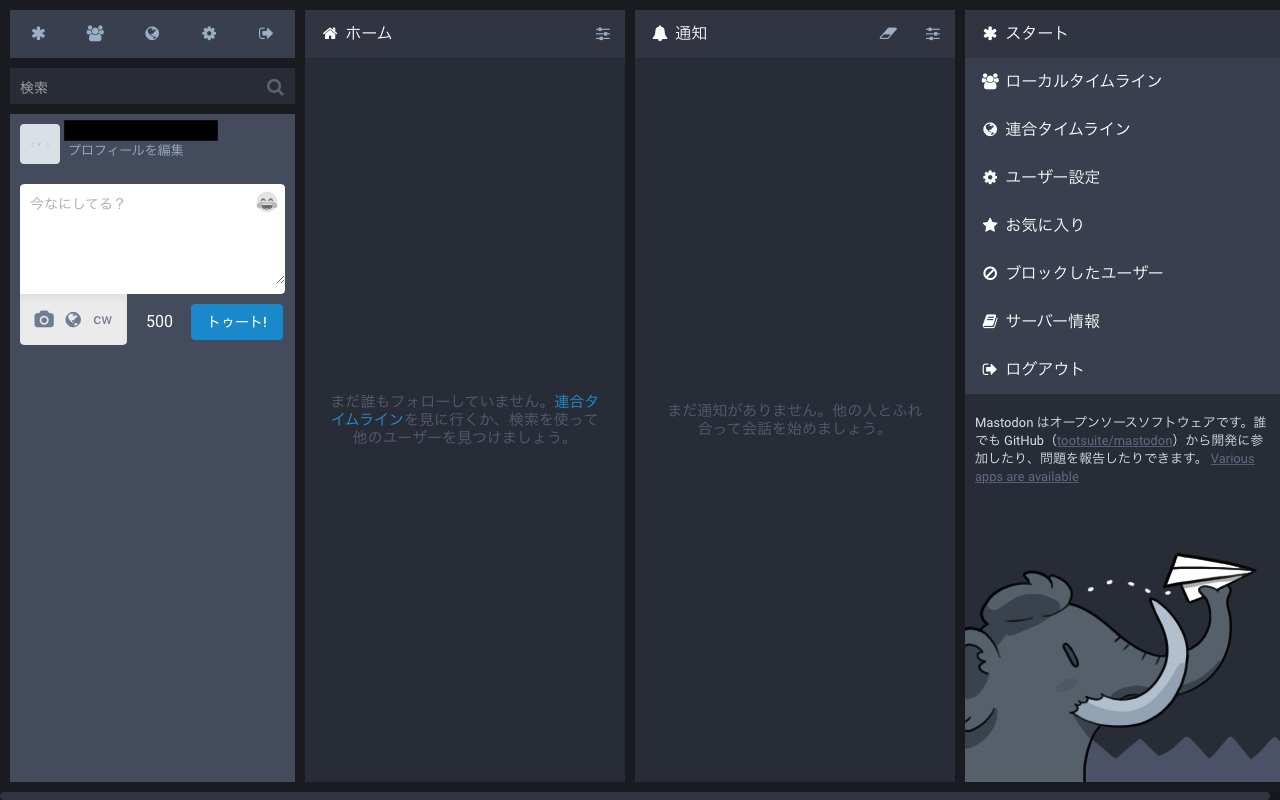Click the users icon beside ローカルタイムライン
The image size is (1280, 800).
pyautogui.click(x=990, y=81)
